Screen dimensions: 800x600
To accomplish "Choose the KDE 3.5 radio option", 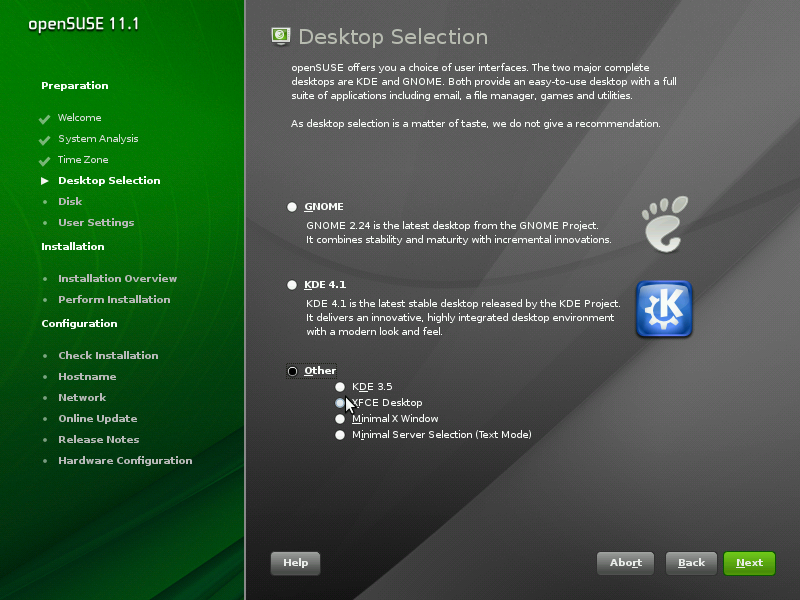I will tap(340, 387).
